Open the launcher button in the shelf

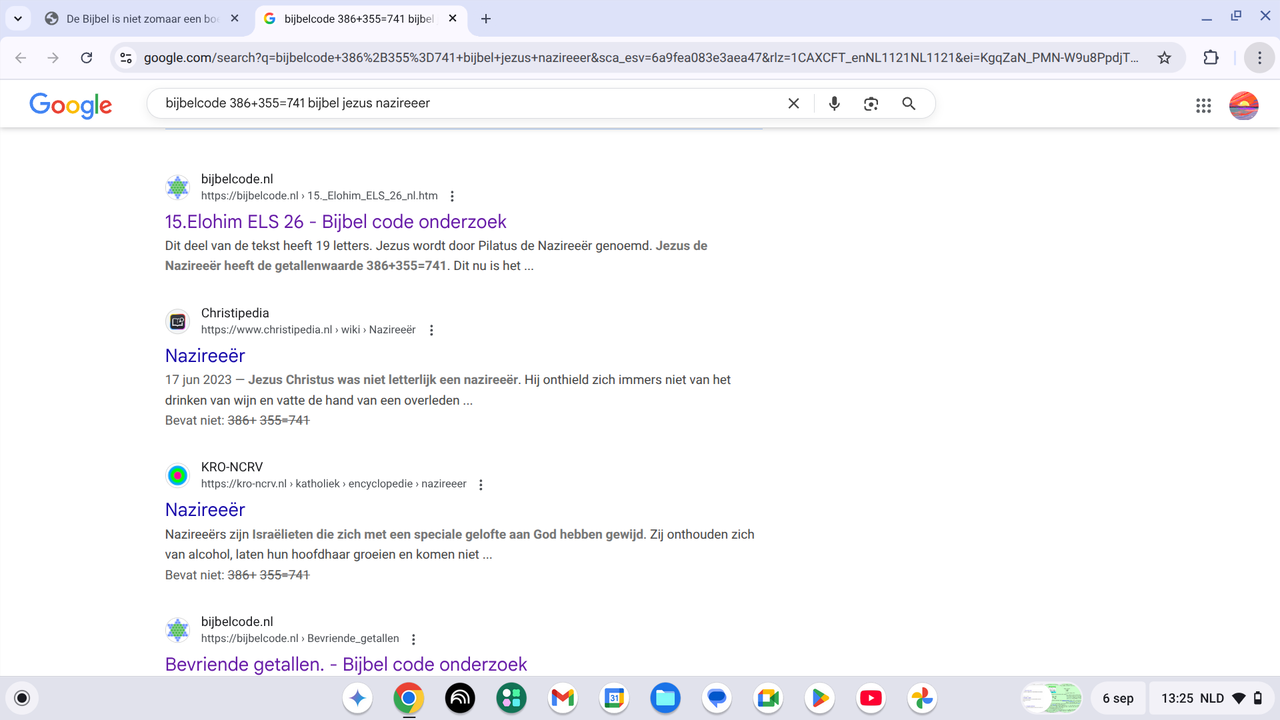coord(22,698)
